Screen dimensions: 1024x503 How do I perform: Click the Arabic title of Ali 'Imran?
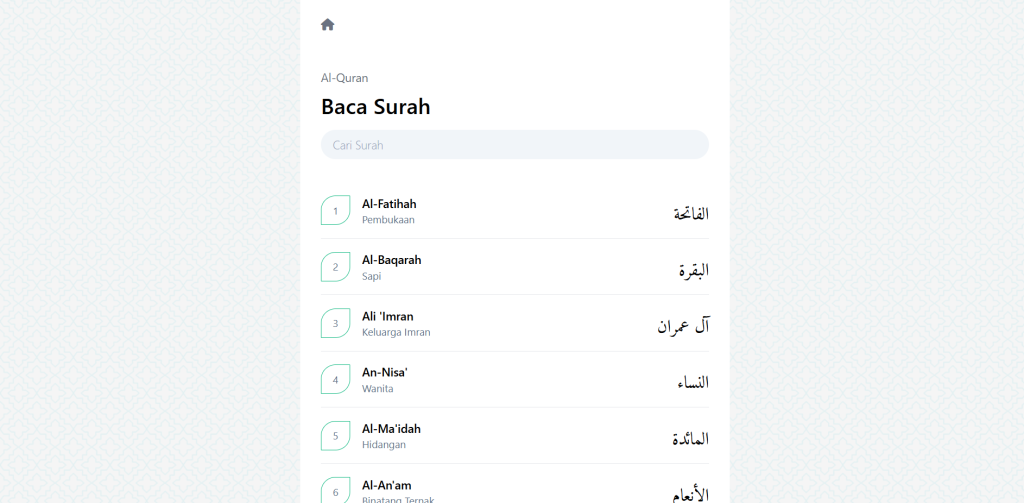pos(683,326)
